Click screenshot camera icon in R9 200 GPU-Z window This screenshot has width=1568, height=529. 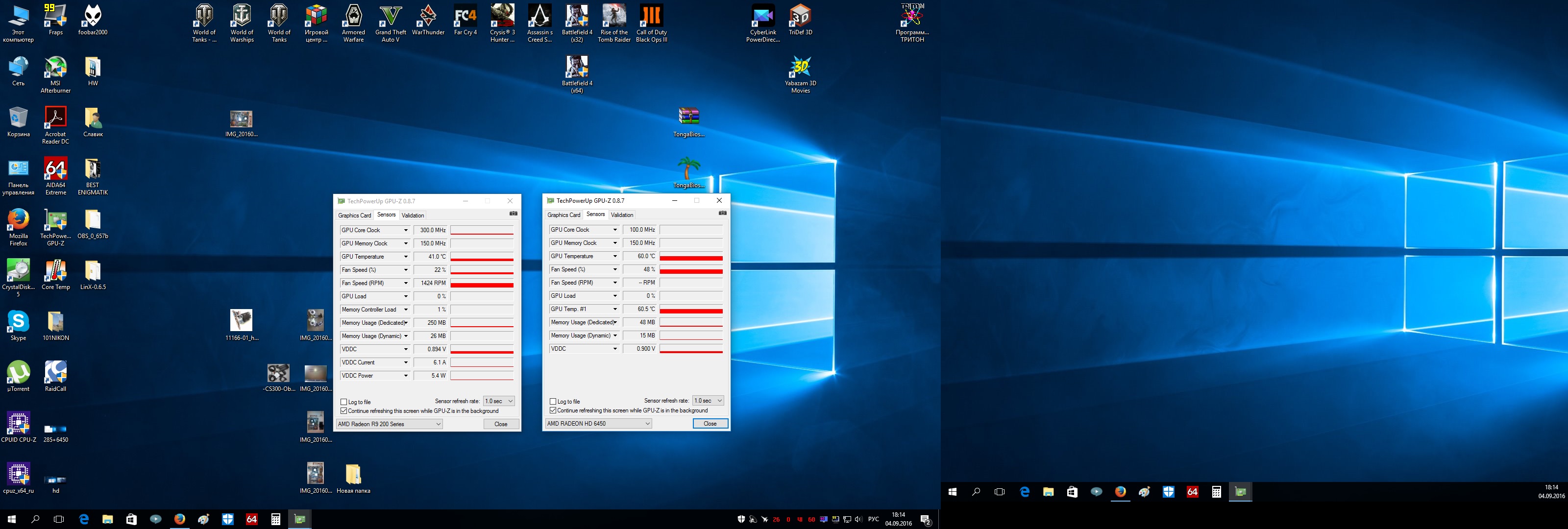pyautogui.click(x=513, y=214)
